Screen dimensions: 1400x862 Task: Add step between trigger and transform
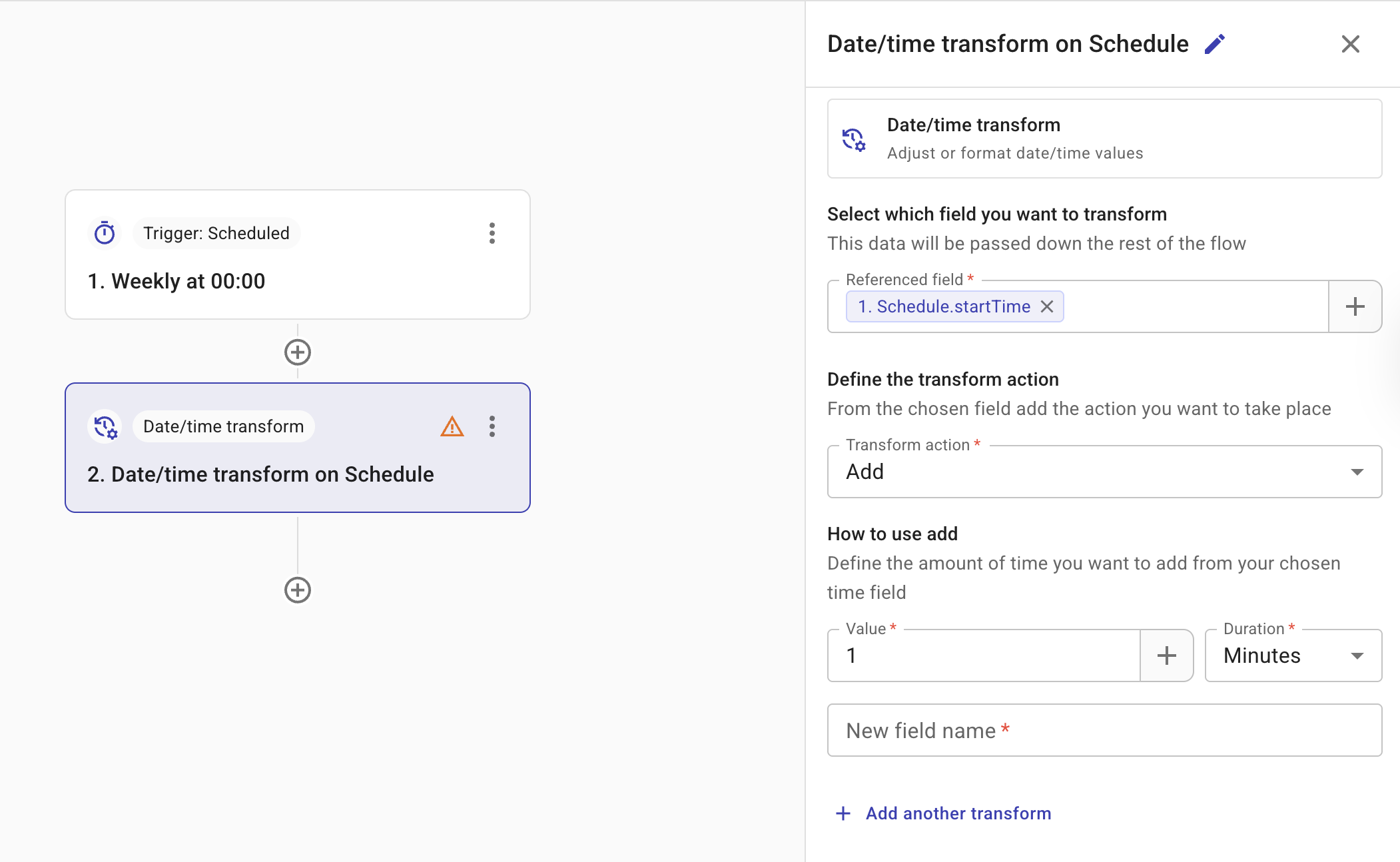point(298,352)
